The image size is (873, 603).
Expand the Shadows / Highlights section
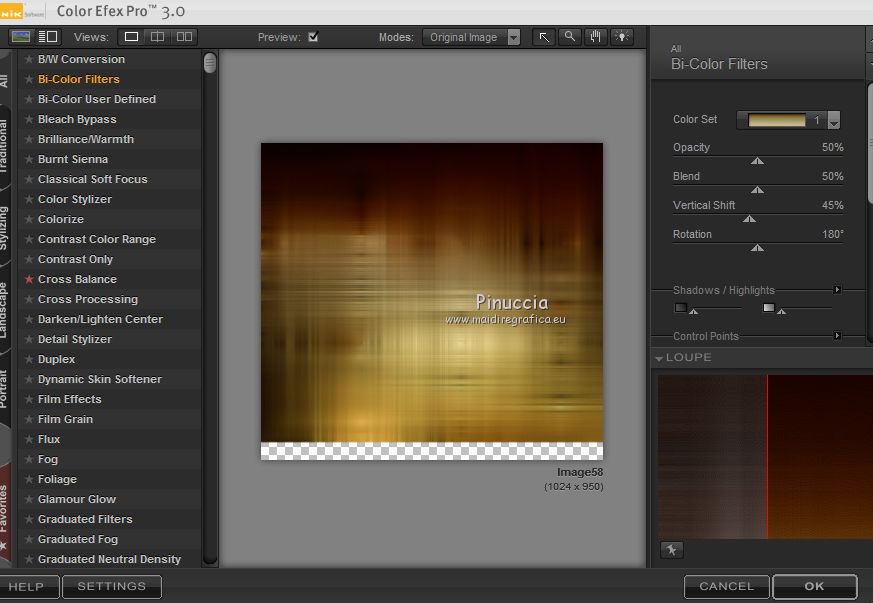coord(837,290)
